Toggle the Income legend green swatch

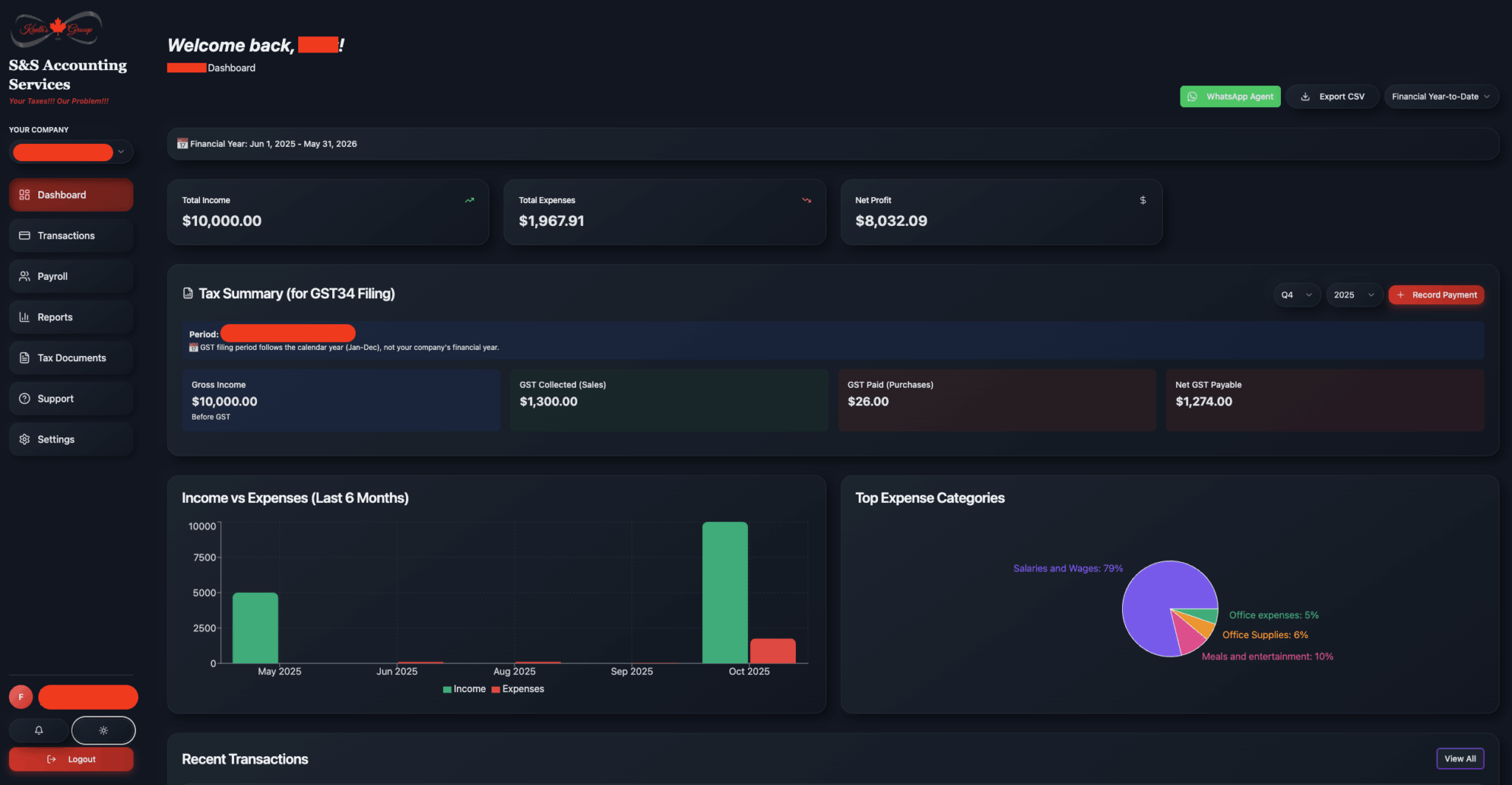[x=447, y=690]
